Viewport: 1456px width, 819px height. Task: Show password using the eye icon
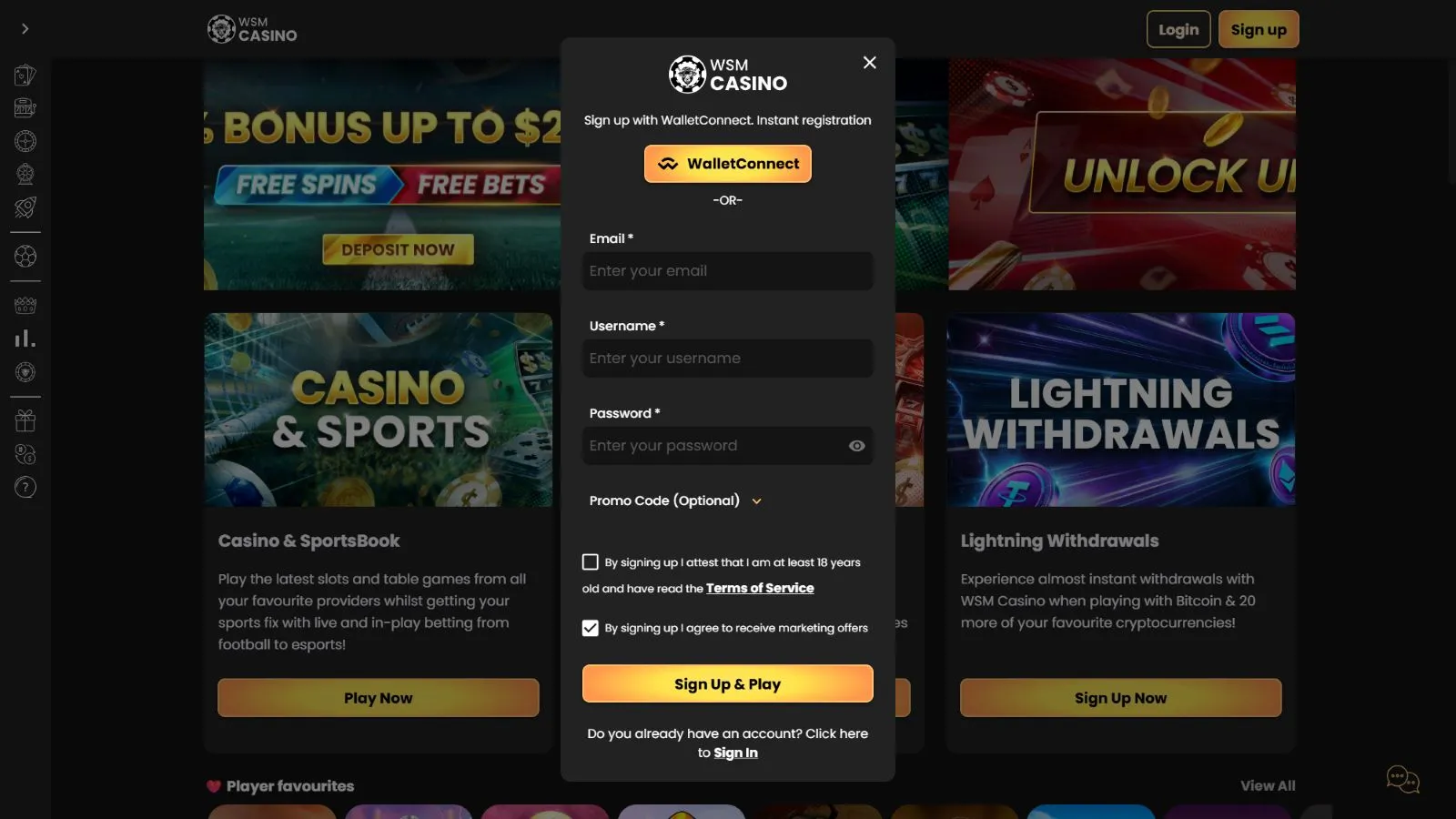(x=856, y=446)
